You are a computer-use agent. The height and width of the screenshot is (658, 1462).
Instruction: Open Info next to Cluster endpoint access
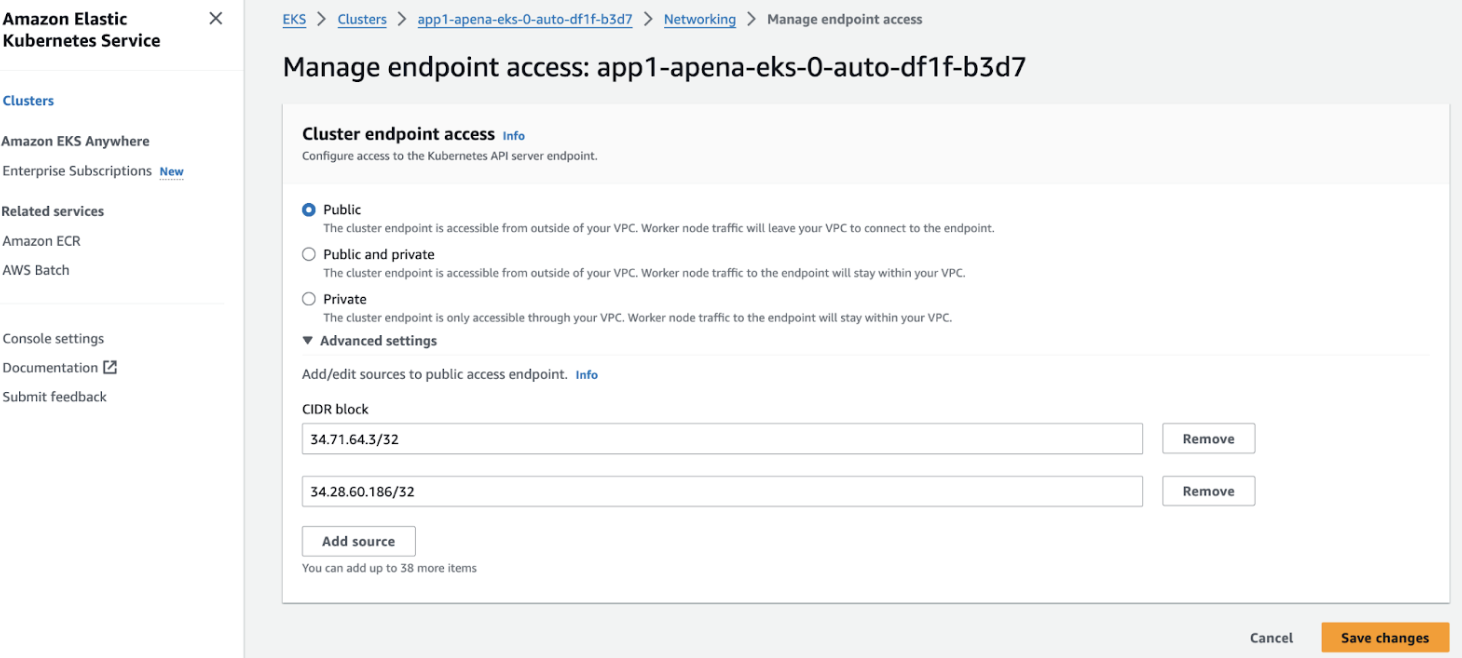pyautogui.click(x=513, y=136)
